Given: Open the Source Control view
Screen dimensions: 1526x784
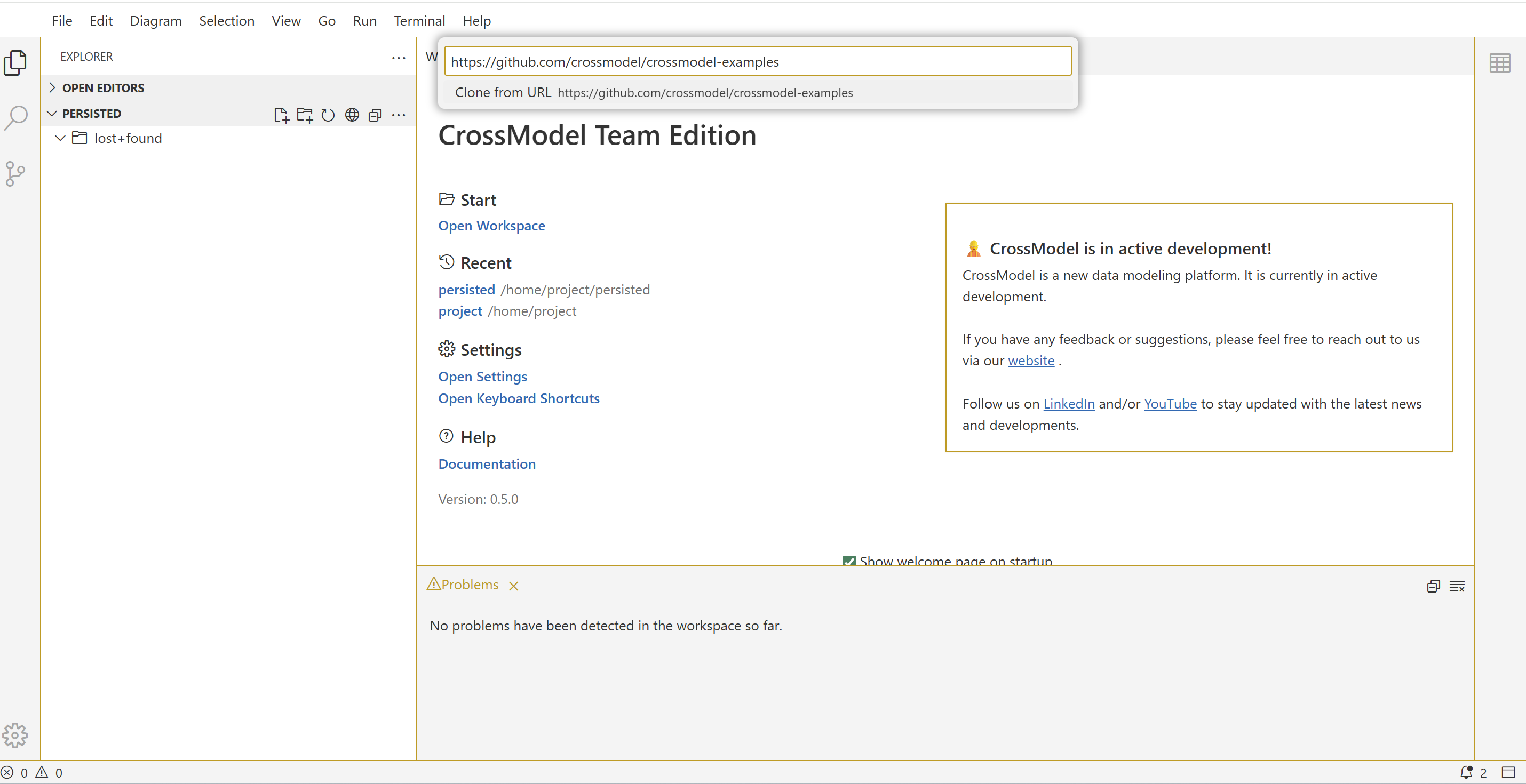Looking at the screenshot, I should coord(15,173).
